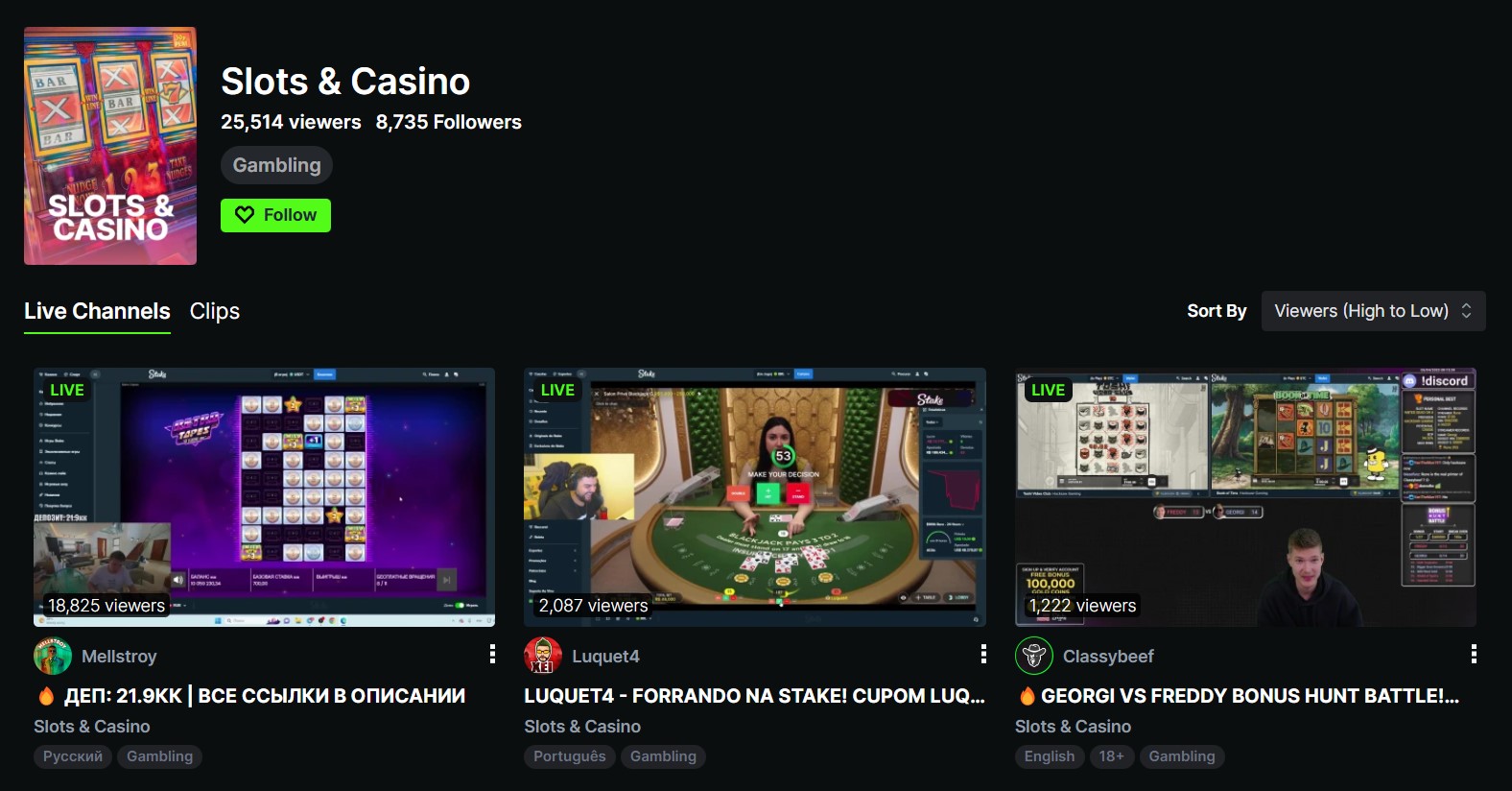This screenshot has width=1512, height=791.
Task: Switch to the Clips tab
Action: [x=215, y=311]
